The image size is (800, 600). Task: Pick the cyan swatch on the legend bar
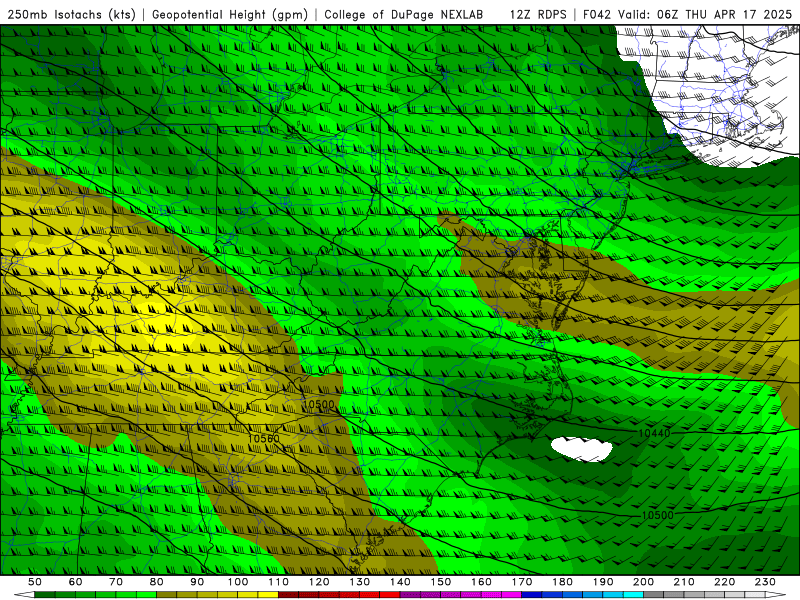click(634, 595)
